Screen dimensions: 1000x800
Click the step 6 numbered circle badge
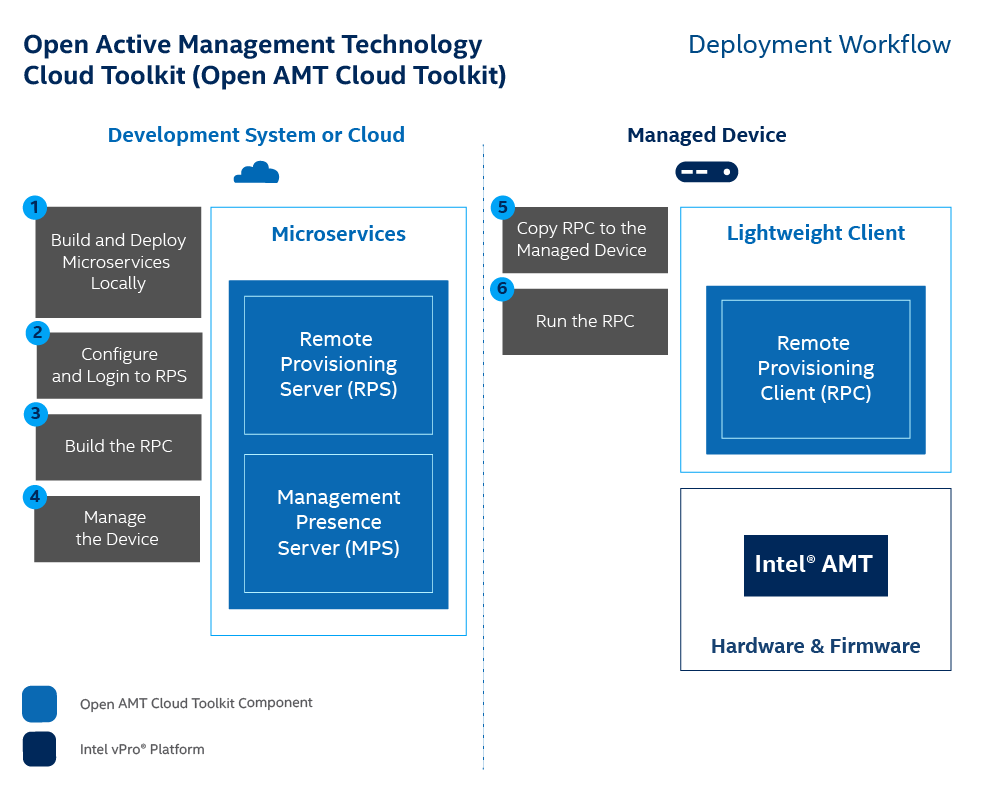(x=501, y=288)
